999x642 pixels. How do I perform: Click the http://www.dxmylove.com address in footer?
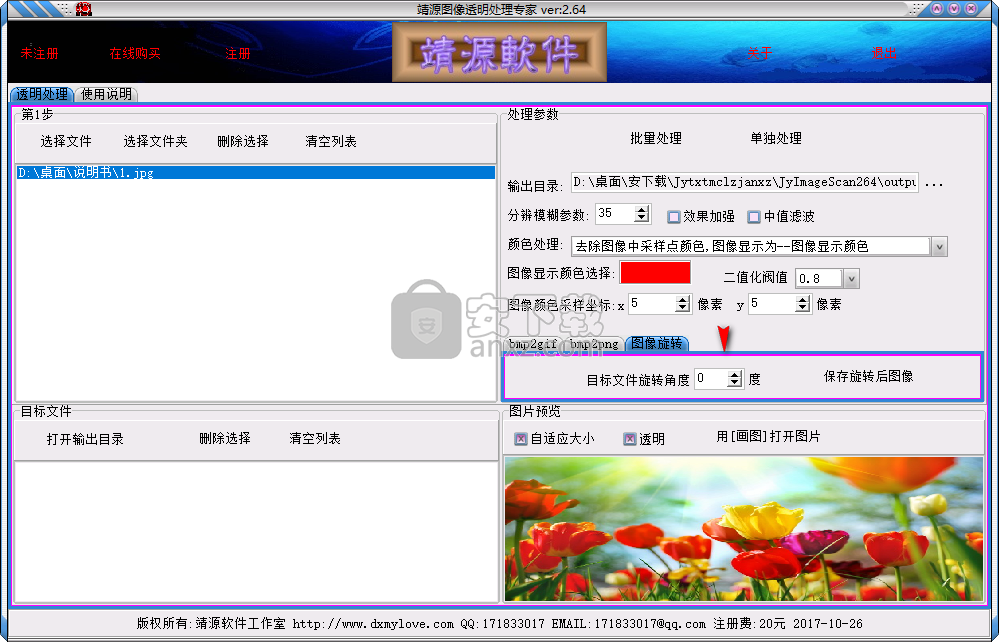[373, 624]
